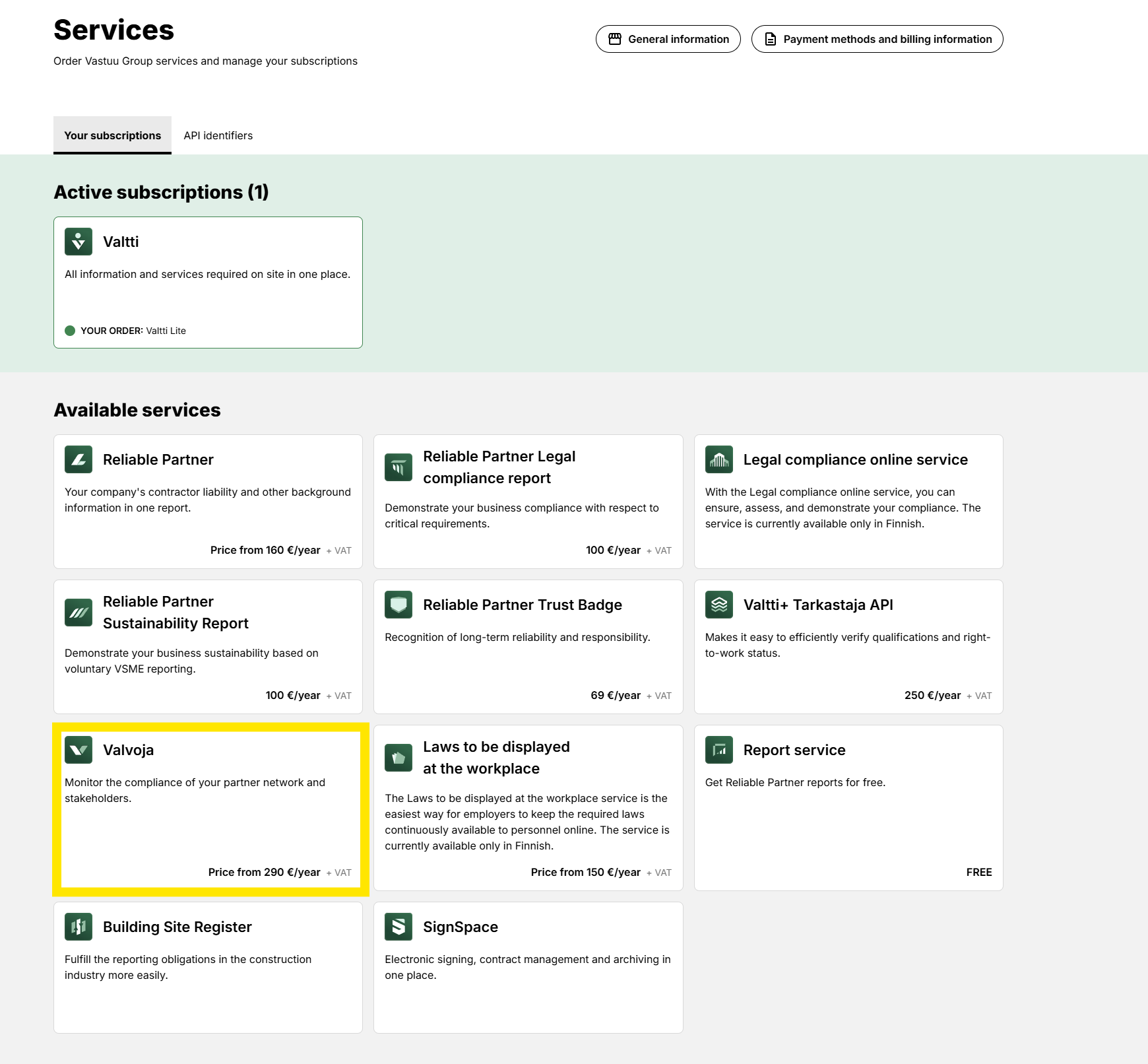This screenshot has width=1148, height=1064.
Task: Open General information
Action: click(x=668, y=39)
